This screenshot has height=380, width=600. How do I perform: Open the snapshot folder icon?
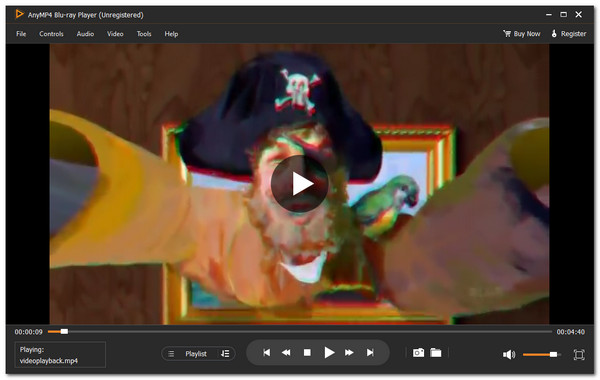tap(435, 352)
